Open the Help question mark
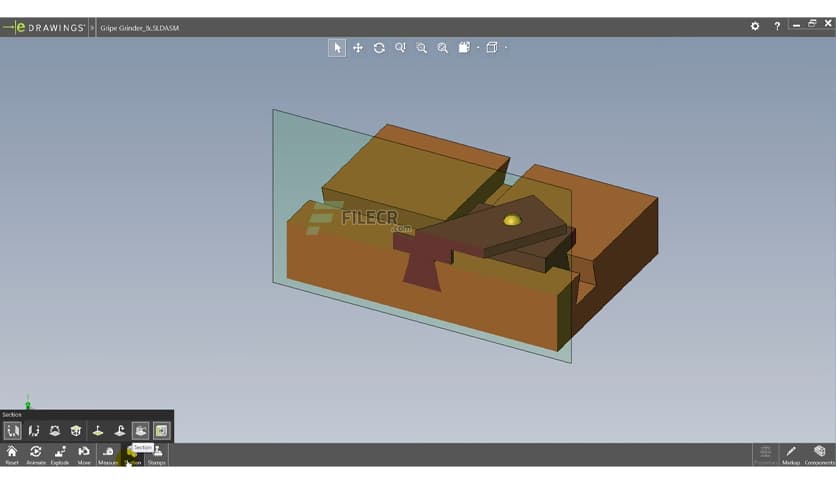 [x=777, y=26]
